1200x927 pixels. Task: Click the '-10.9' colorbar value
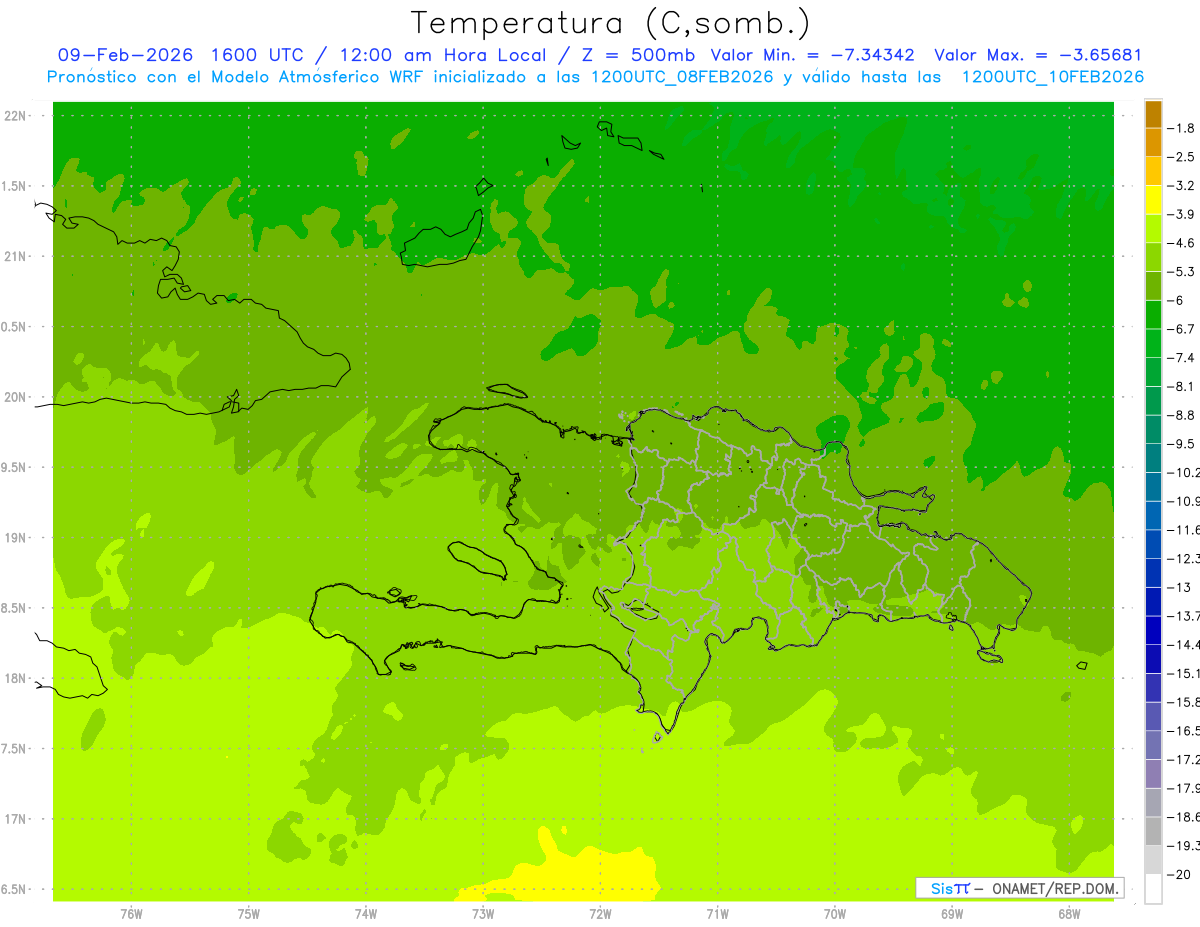[1184, 501]
